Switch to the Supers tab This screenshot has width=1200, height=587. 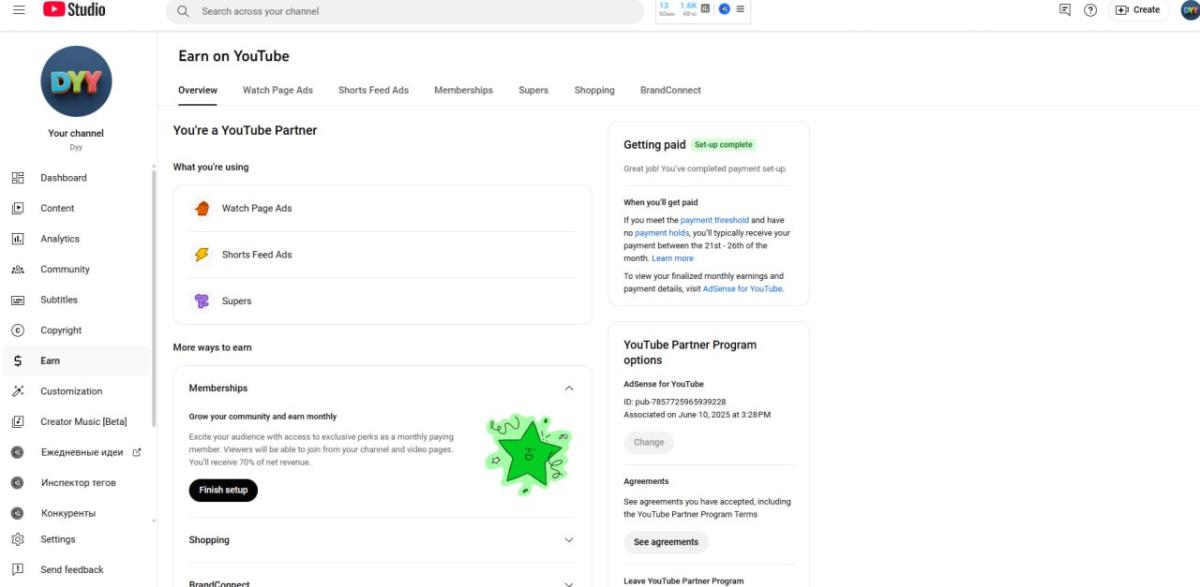tap(533, 90)
